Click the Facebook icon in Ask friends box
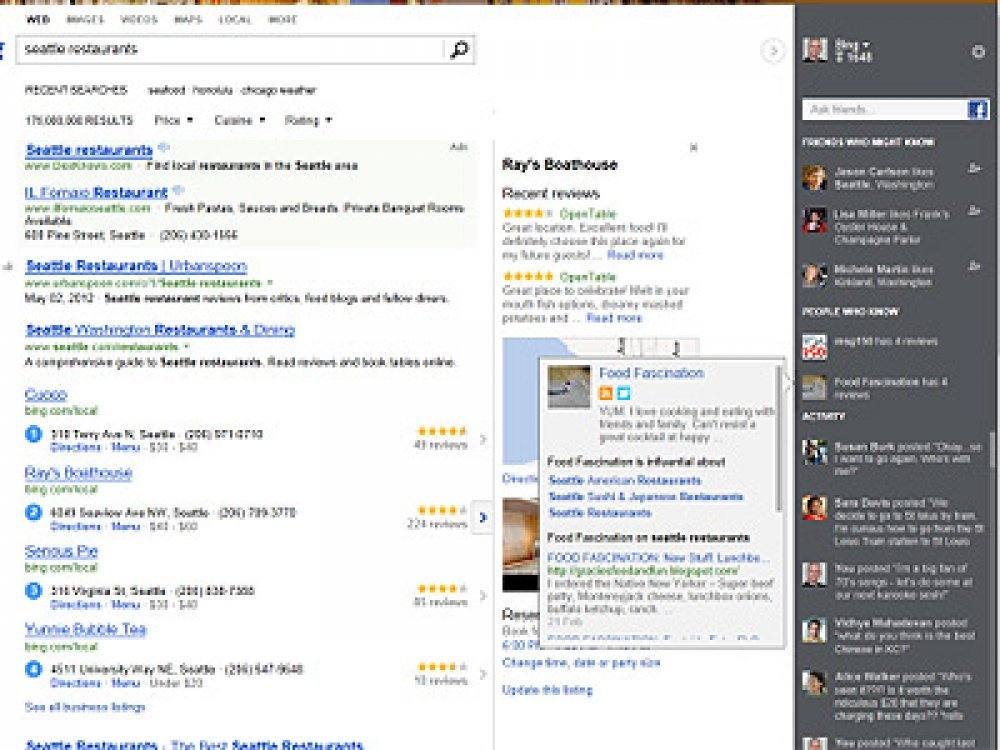Image resolution: width=1000 pixels, height=750 pixels. 978,110
